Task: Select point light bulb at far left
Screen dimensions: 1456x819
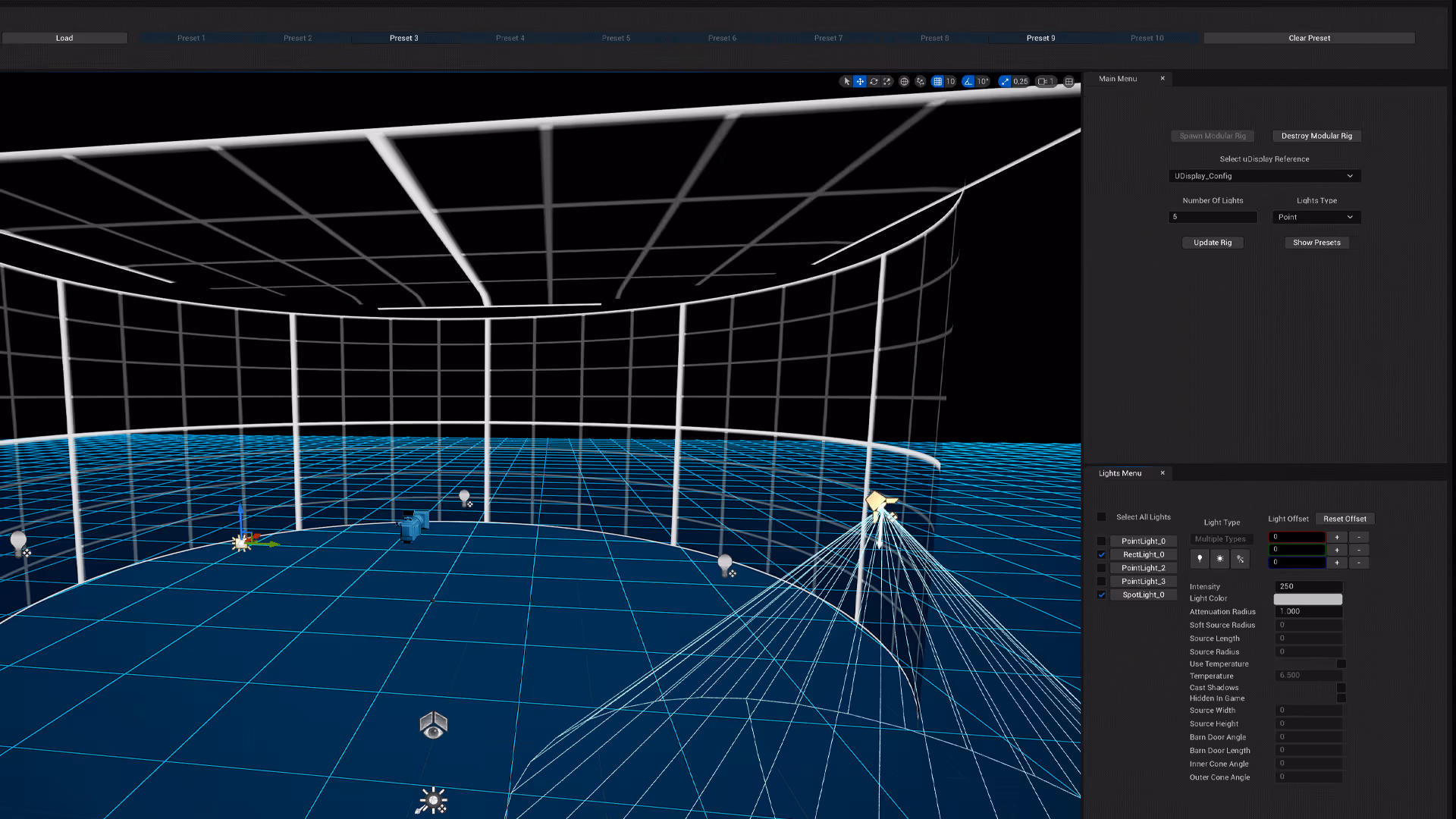Action: (x=20, y=544)
